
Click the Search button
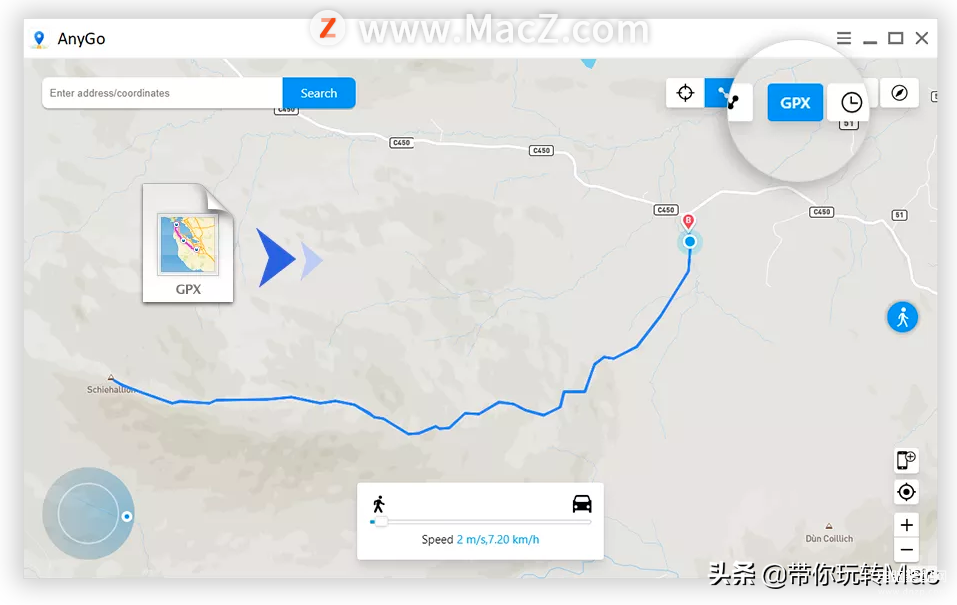319,93
